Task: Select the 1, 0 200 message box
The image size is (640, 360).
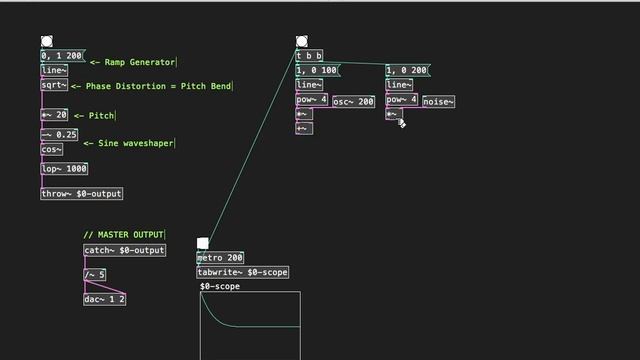Action: pyautogui.click(x=407, y=70)
